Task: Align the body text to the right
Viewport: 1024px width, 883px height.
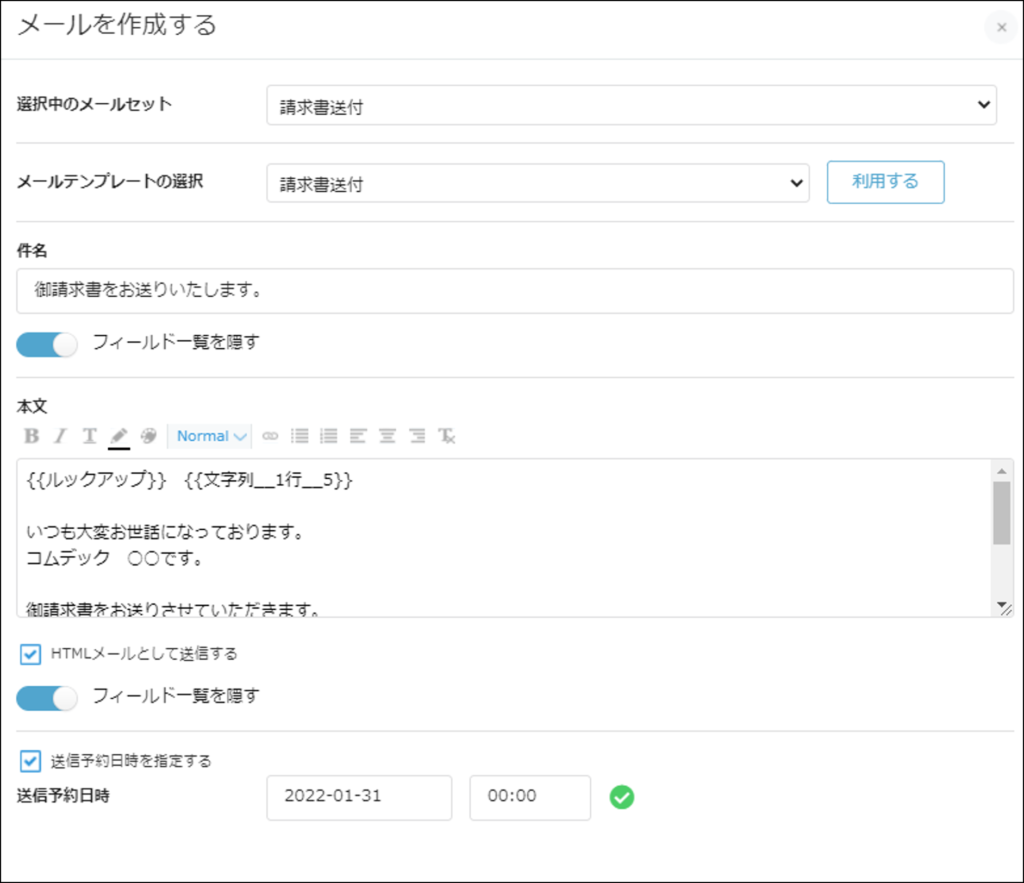Action: pyautogui.click(x=417, y=436)
